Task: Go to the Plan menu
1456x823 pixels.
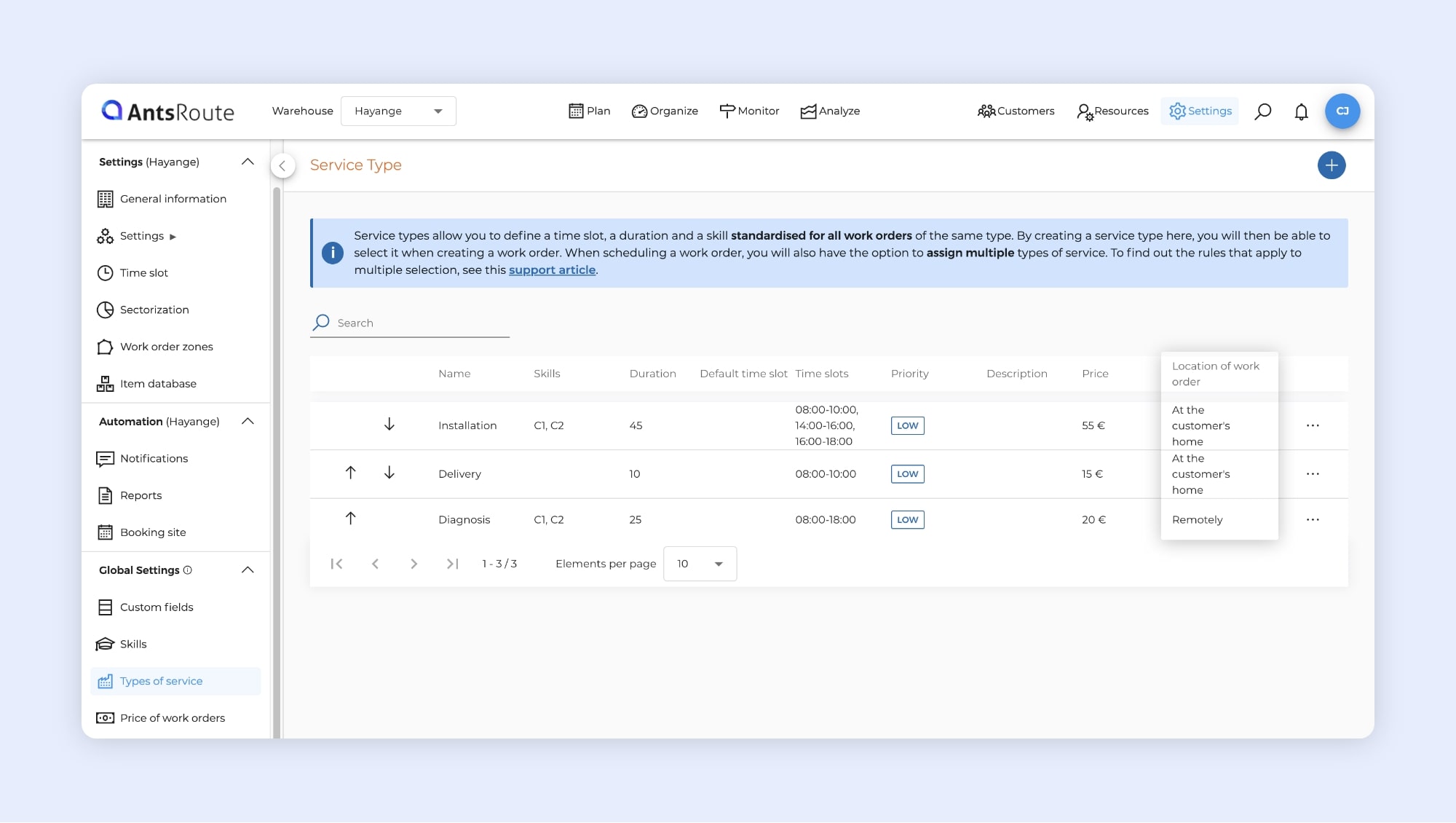Action: coord(589,111)
